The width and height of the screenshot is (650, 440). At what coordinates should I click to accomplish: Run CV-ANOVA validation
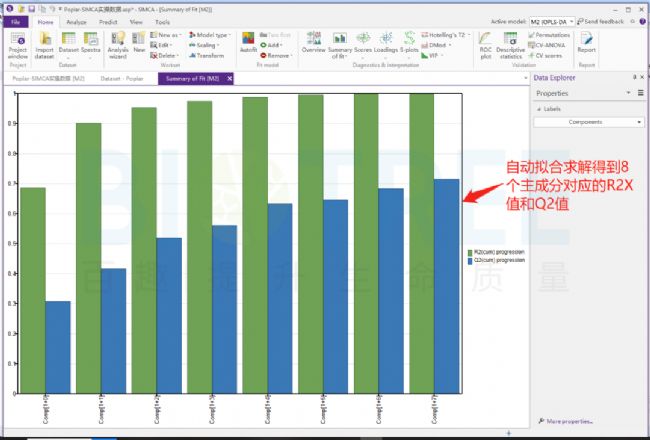[547, 45]
